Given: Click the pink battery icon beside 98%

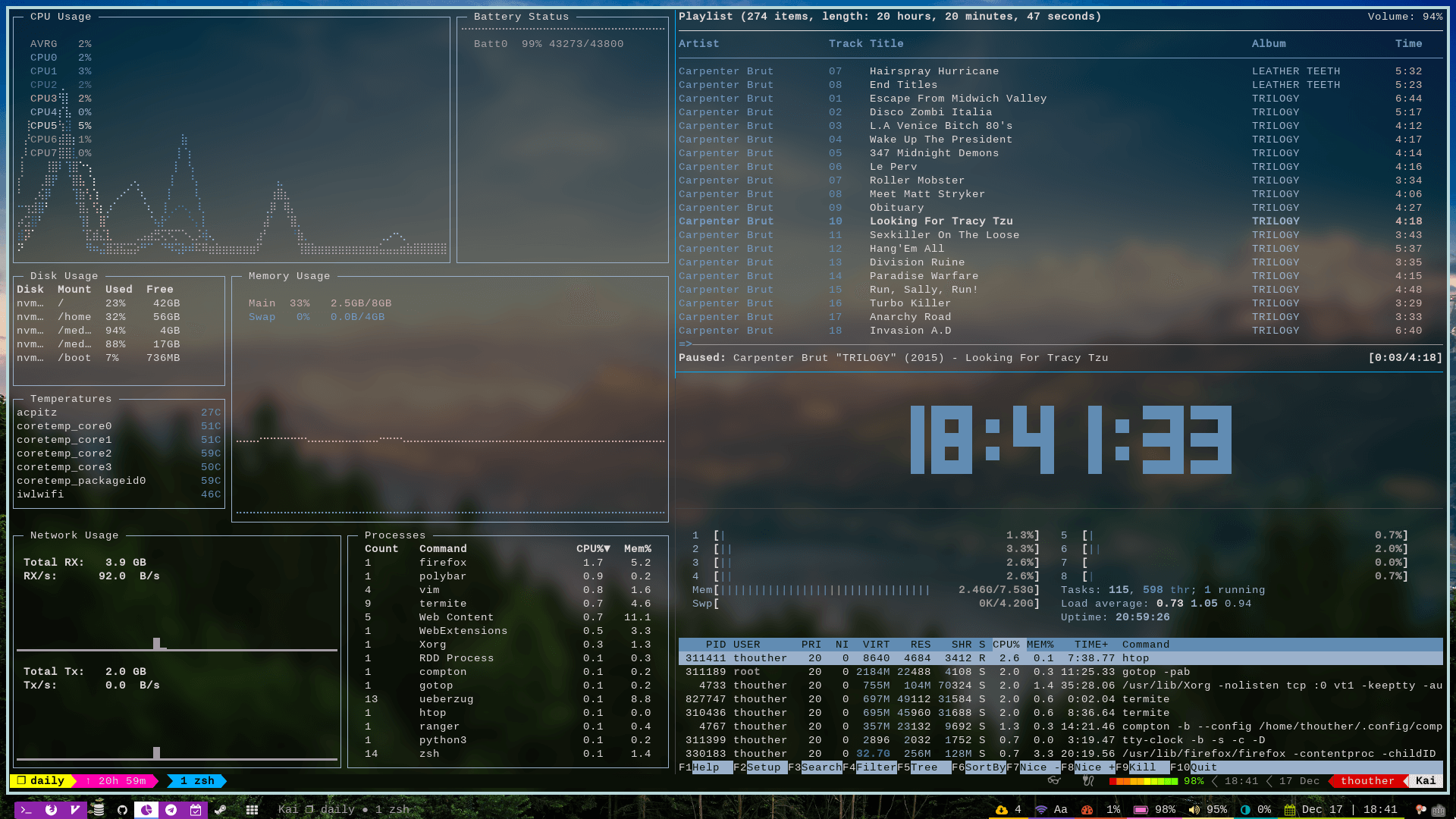Looking at the screenshot, I should pyautogui.click(x=1141, y=810).
